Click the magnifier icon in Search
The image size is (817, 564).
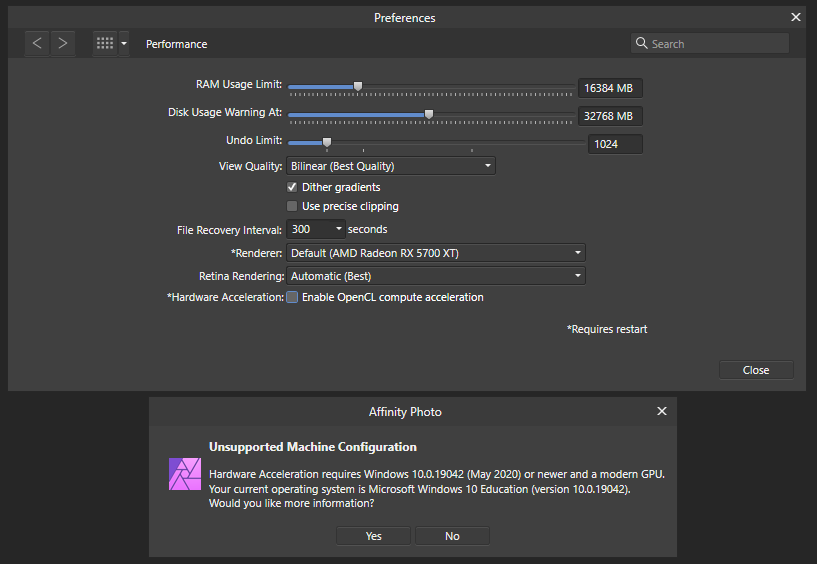tap(641, 43)
